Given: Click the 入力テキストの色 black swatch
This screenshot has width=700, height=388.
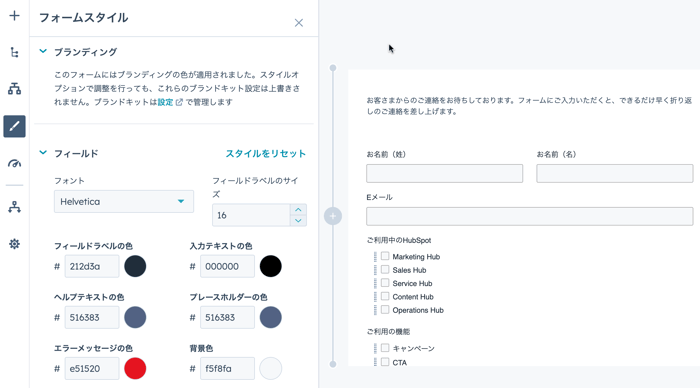Looking at the screenshot, I should [x=271, y=266].
